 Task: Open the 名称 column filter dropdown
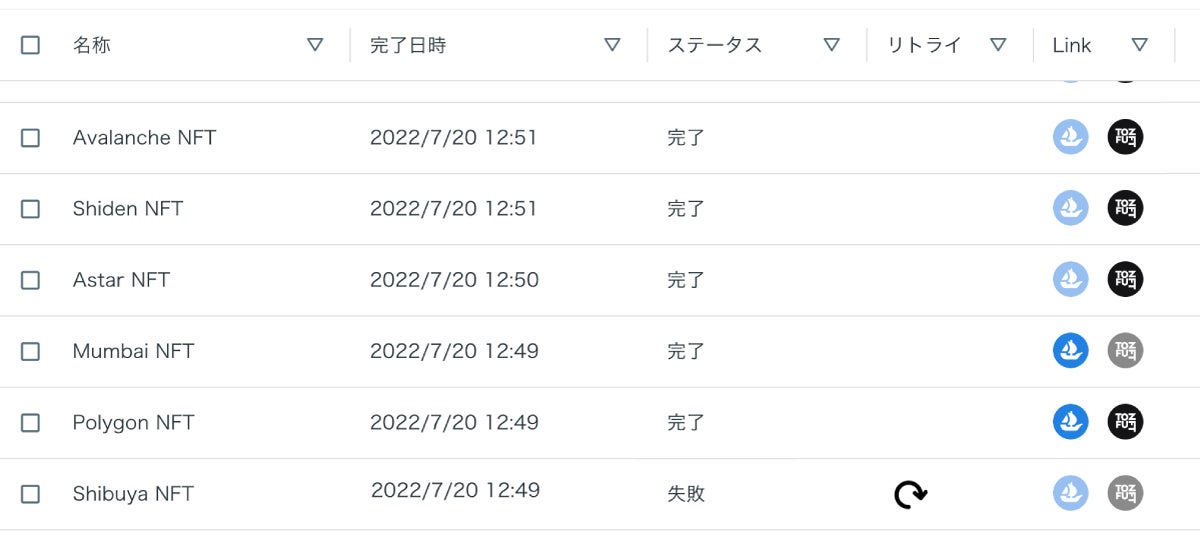[315, 45]
